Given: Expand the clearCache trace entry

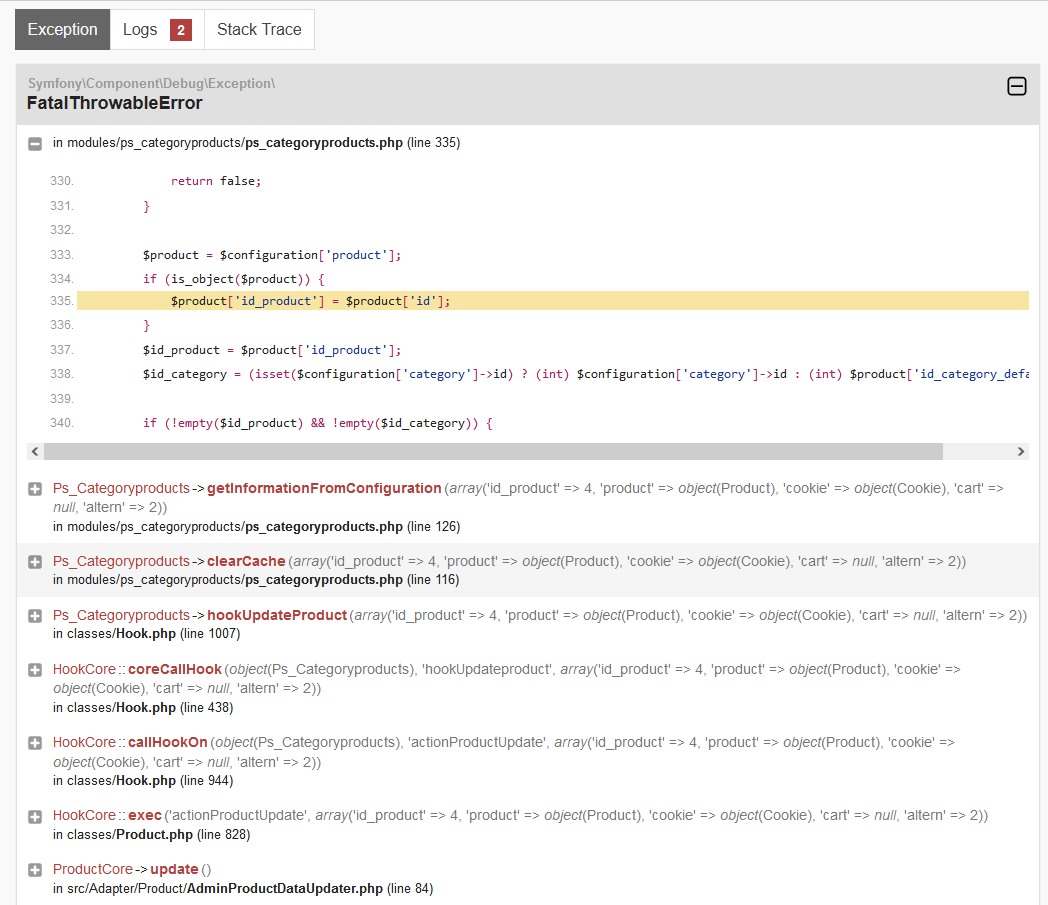Looking at the screenshot, I should [35, 562].
